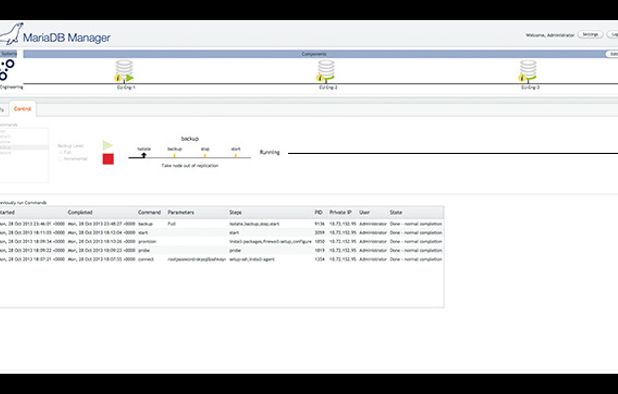Select the database node icon labeled 3
Viewport: 618px width, 394px height.
(x=528, y=71)
